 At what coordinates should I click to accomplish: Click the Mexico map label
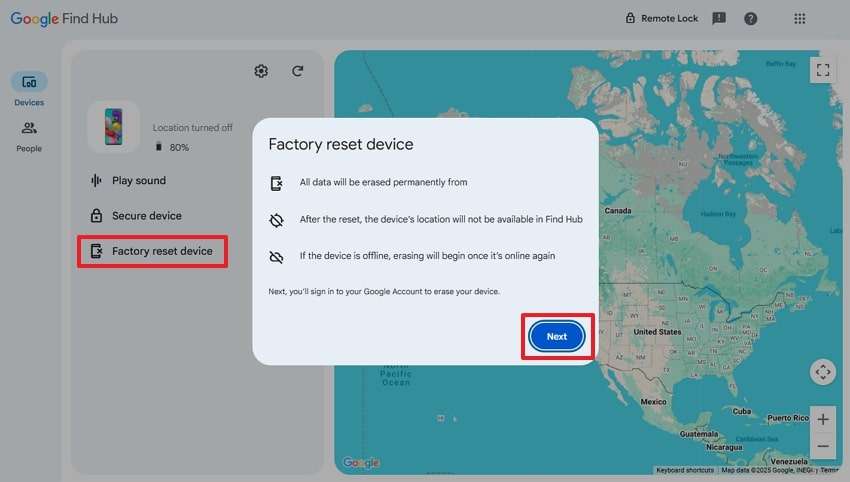click(x=653, y=402)
